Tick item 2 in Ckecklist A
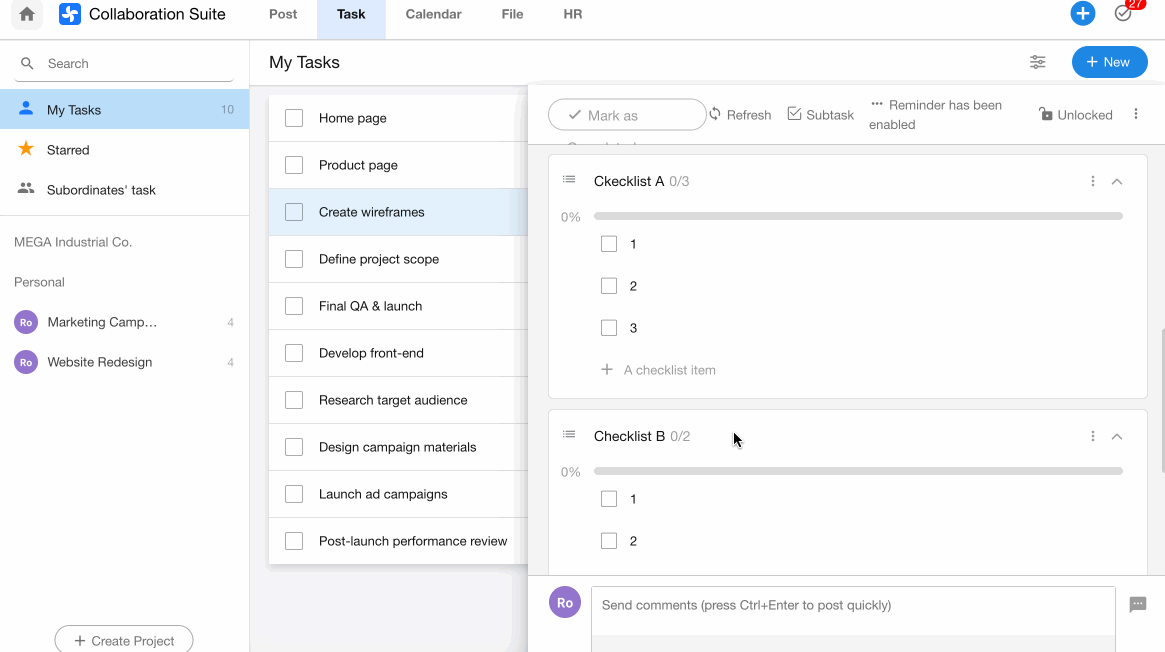Viewport: 1165px width, 652px height. [609, 286]
